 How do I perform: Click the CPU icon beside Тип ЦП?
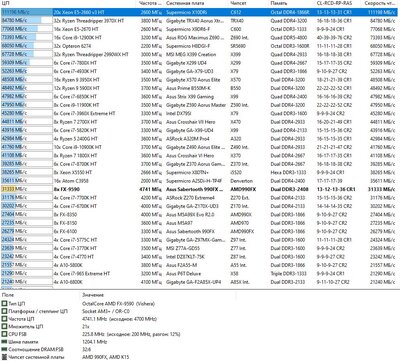[x=4, y=304]
